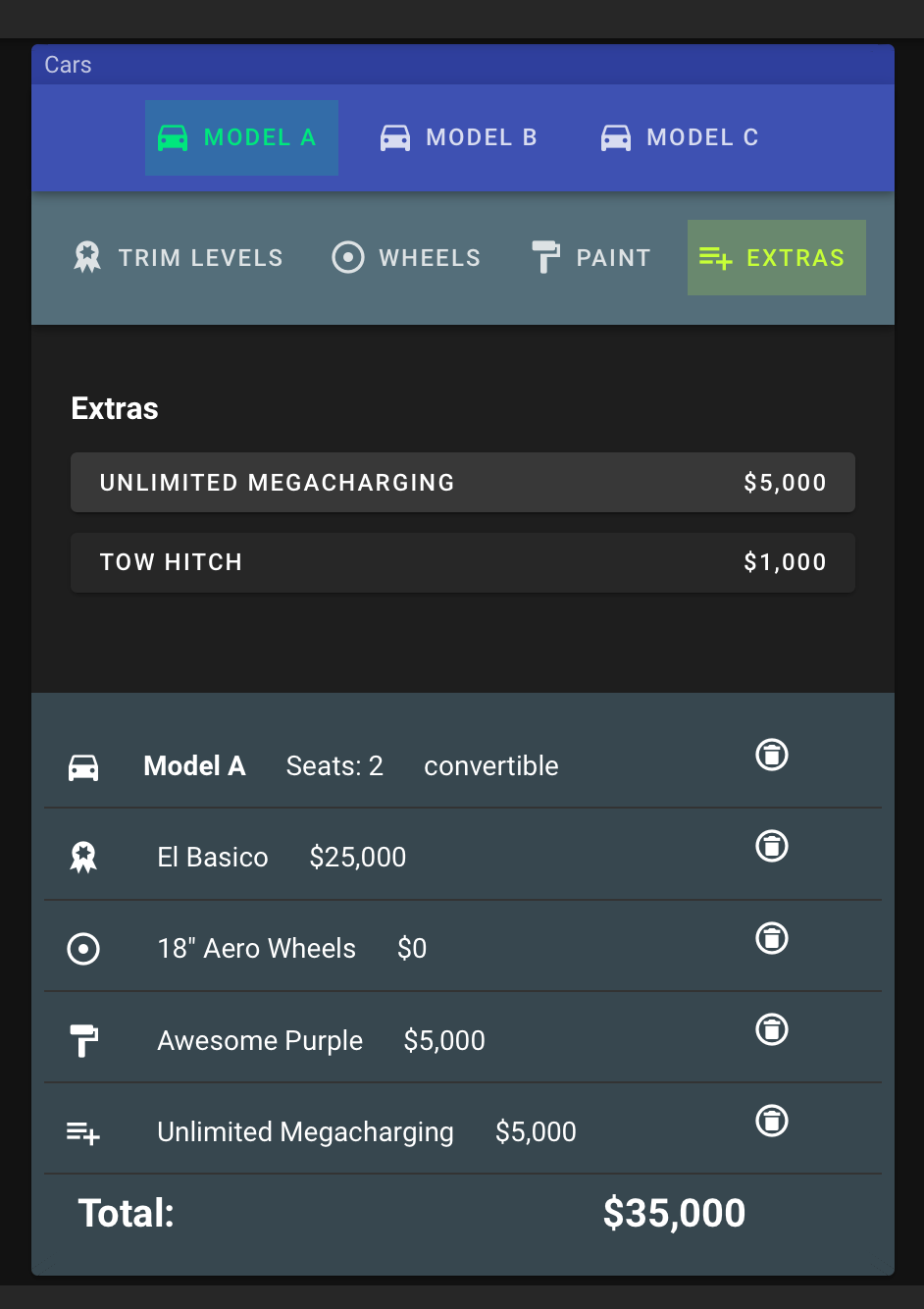
Task: Toggle the Unlimited Megacharging $5,000 extra
Action: tap(463, 483)
